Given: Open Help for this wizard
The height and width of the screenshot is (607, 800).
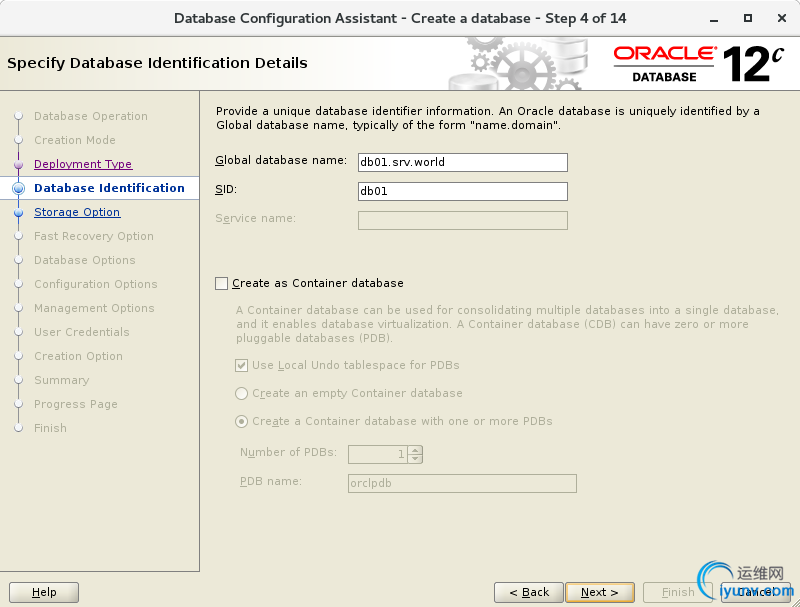Looking at the screenshot, I should pyautogui.click(x=44, y=592).
